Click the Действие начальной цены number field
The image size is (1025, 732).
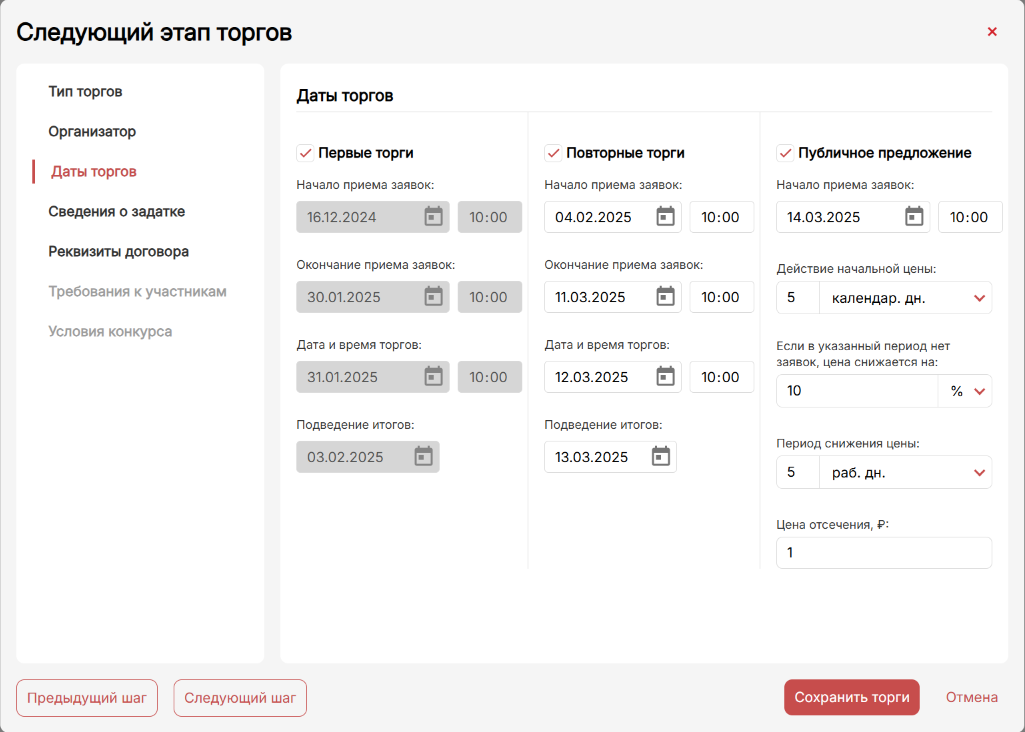click(x=798, y=298)
